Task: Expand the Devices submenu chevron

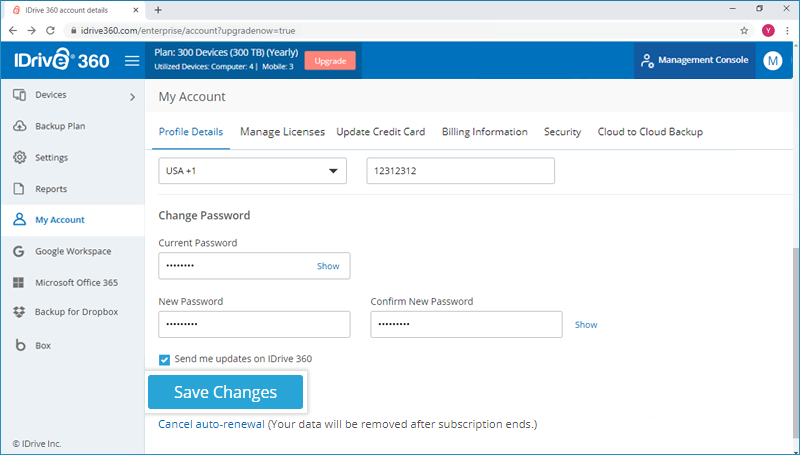Action: [x=132, y=97]
